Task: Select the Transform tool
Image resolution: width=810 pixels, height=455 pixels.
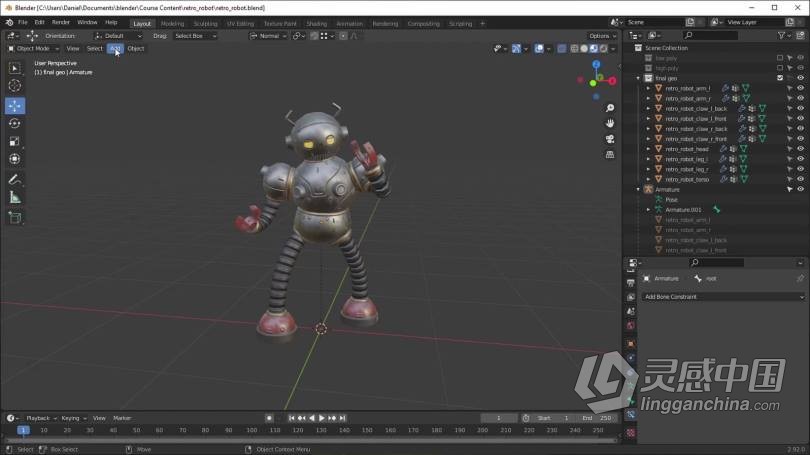Action: tap(14, 159)
